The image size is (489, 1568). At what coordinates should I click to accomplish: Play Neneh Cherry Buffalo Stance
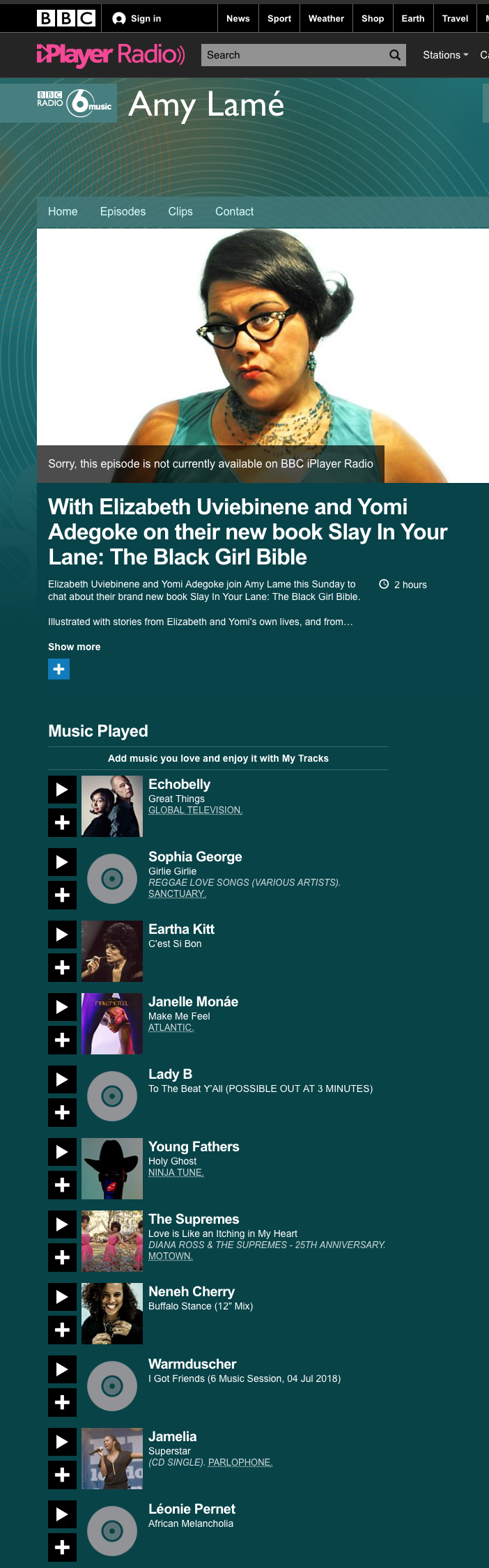62,1297
